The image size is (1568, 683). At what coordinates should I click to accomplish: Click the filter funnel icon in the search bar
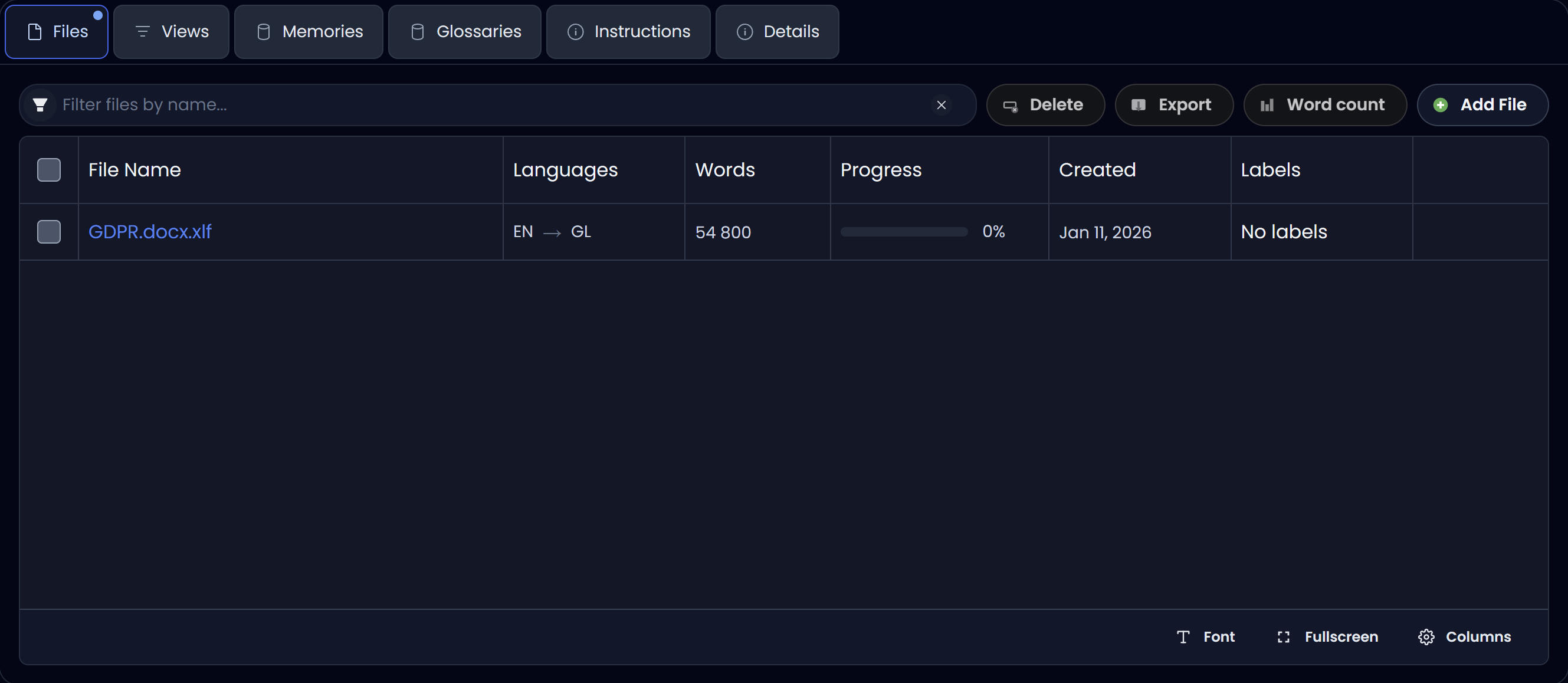click(x=40, y=105)
